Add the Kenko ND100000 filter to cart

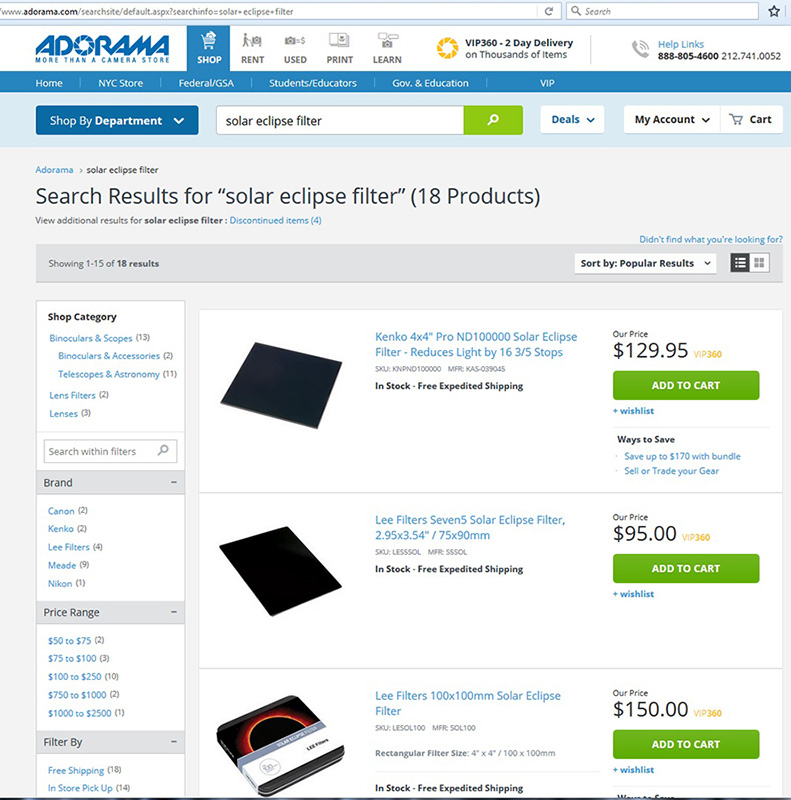click(x=686, y=385)
